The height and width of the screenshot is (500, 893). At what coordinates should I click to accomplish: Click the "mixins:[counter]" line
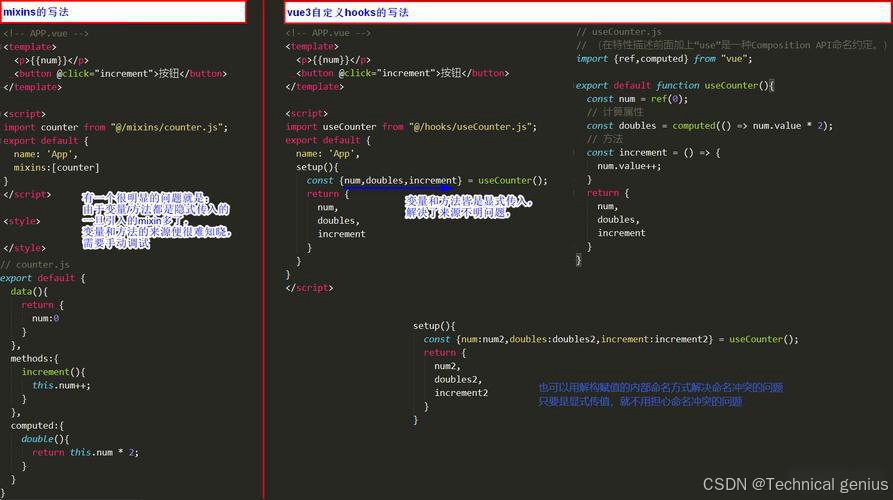(x=56, y=167)
